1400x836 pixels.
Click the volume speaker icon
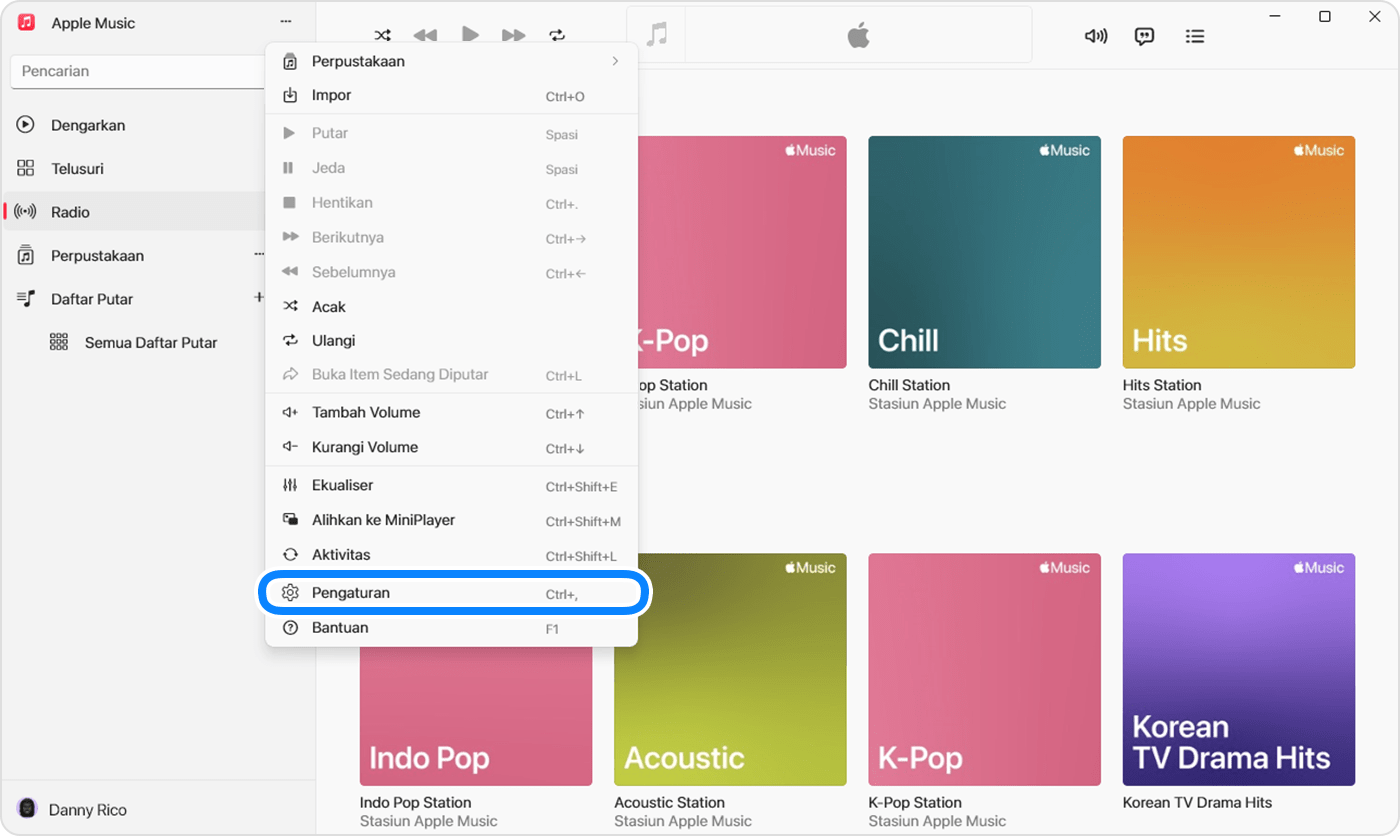tap(1096, 36)
